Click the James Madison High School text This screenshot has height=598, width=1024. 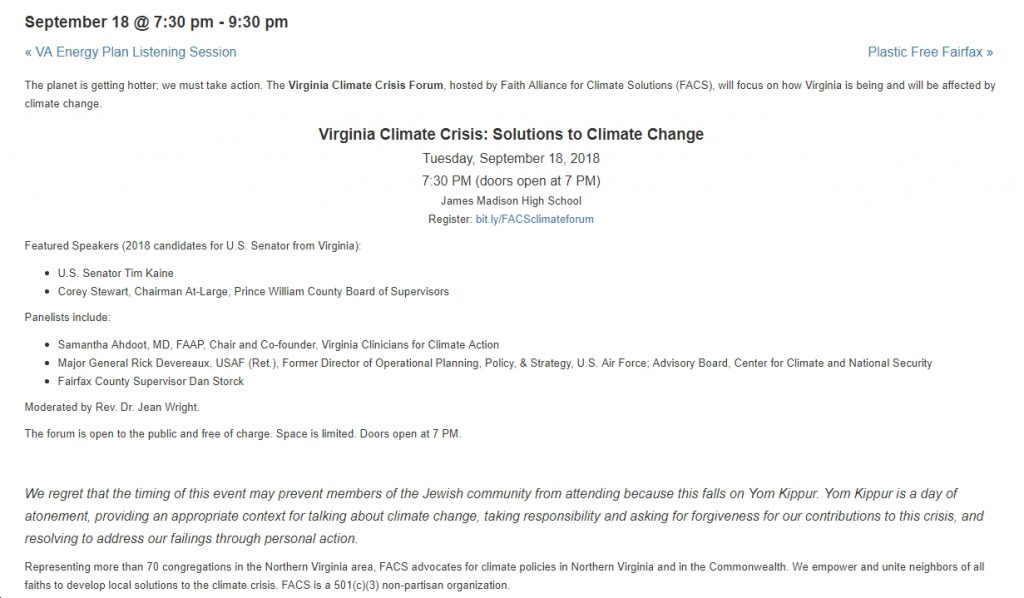[511, 201]
